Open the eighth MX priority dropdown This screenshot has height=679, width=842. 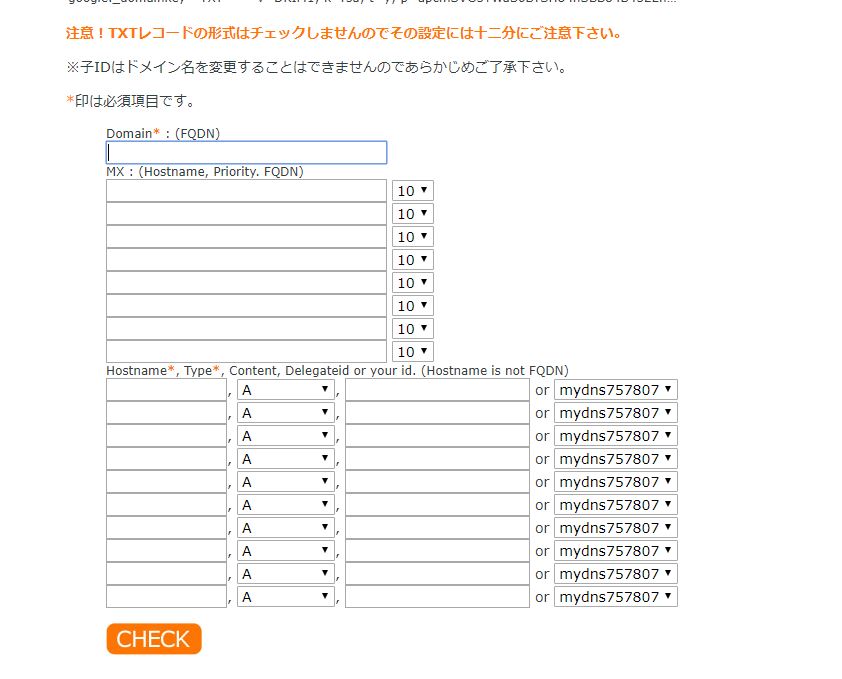click(412, 352)
